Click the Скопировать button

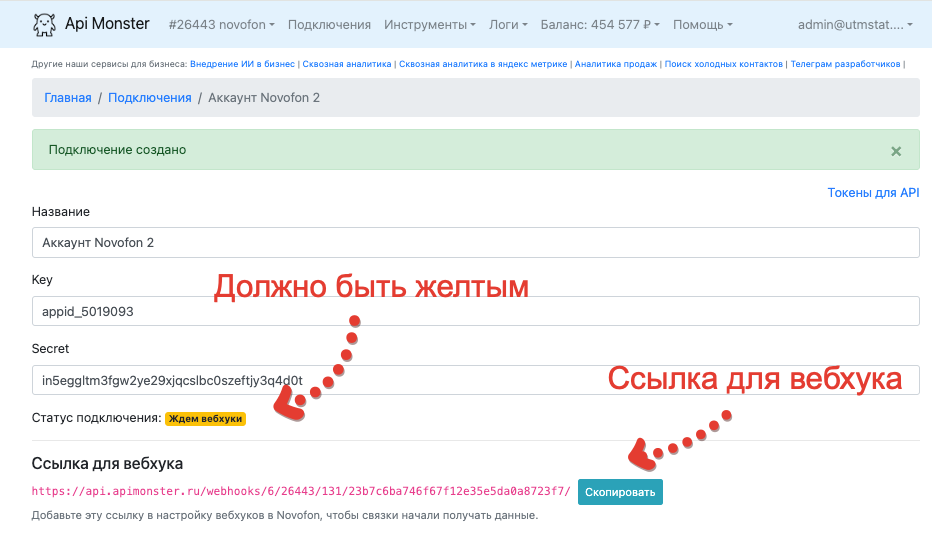(x=620, y=492)
